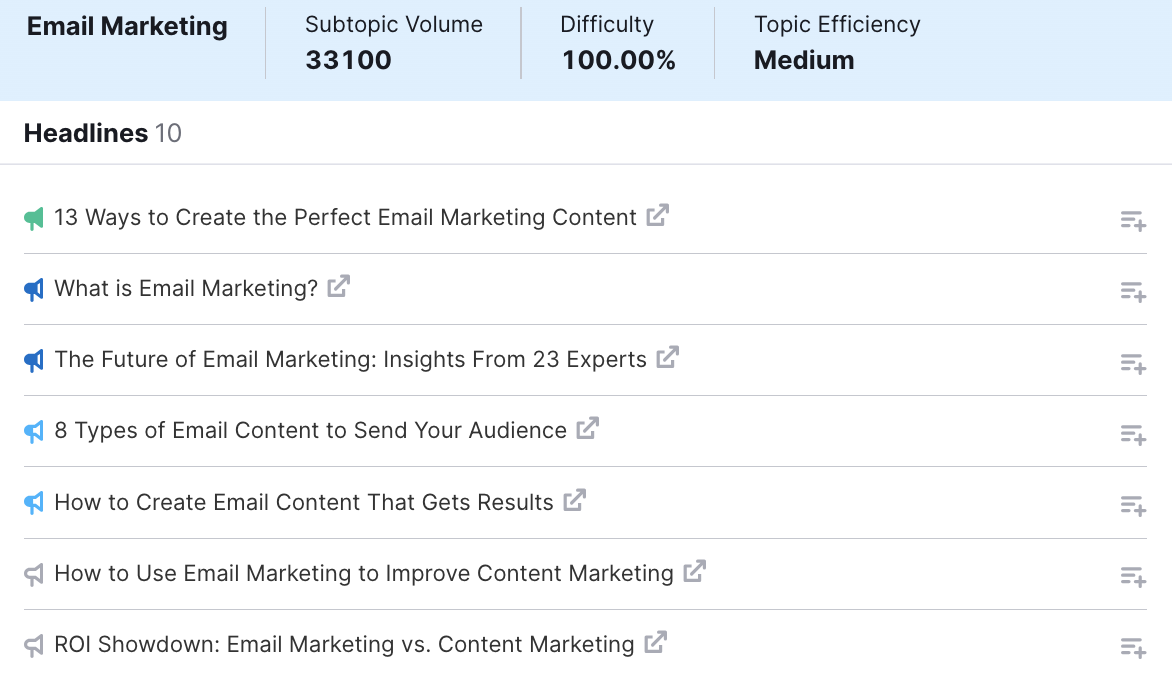
Task: Click the "Email Marketing" topic title
Action: (x=127, y=27)
